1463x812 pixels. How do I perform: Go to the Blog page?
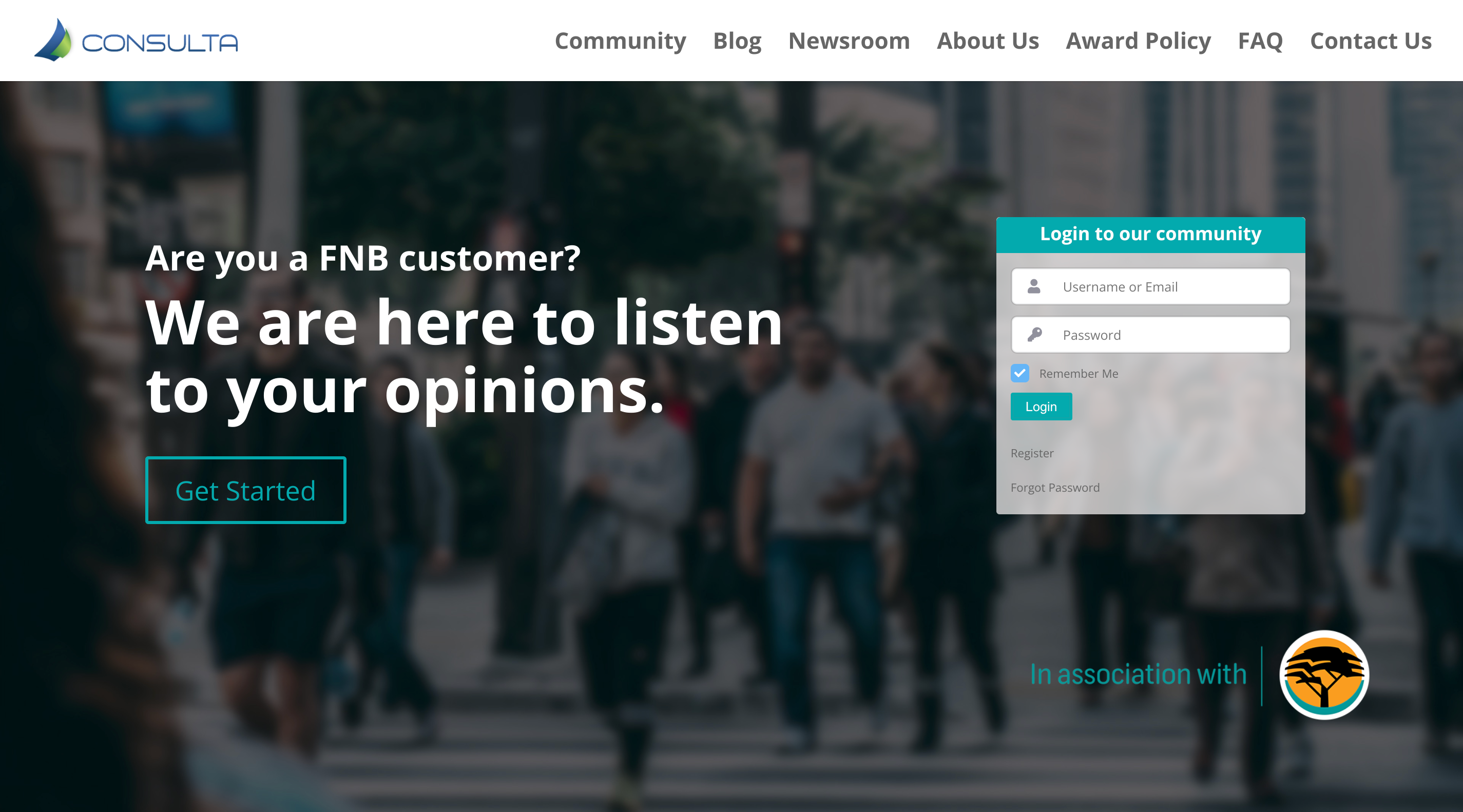tap(737, 41)
